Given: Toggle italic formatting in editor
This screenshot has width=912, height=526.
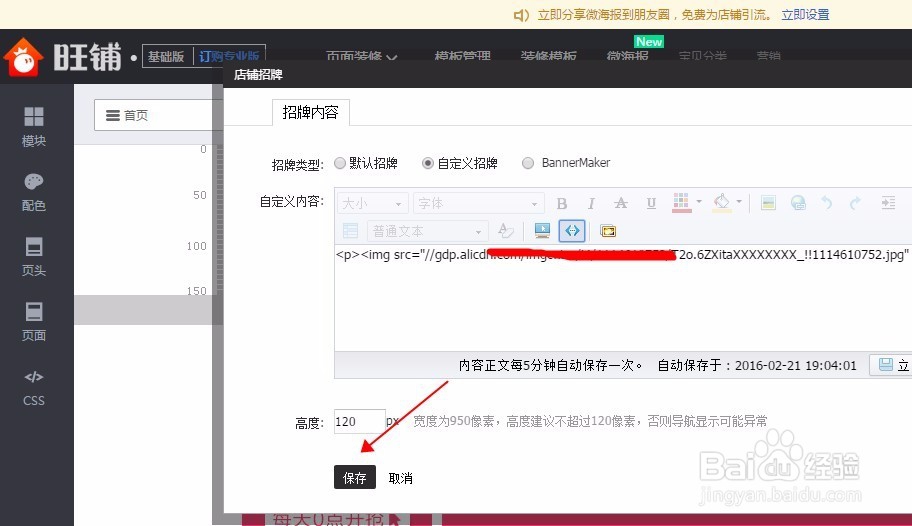Looking at the screenshot, I should 591,203.
